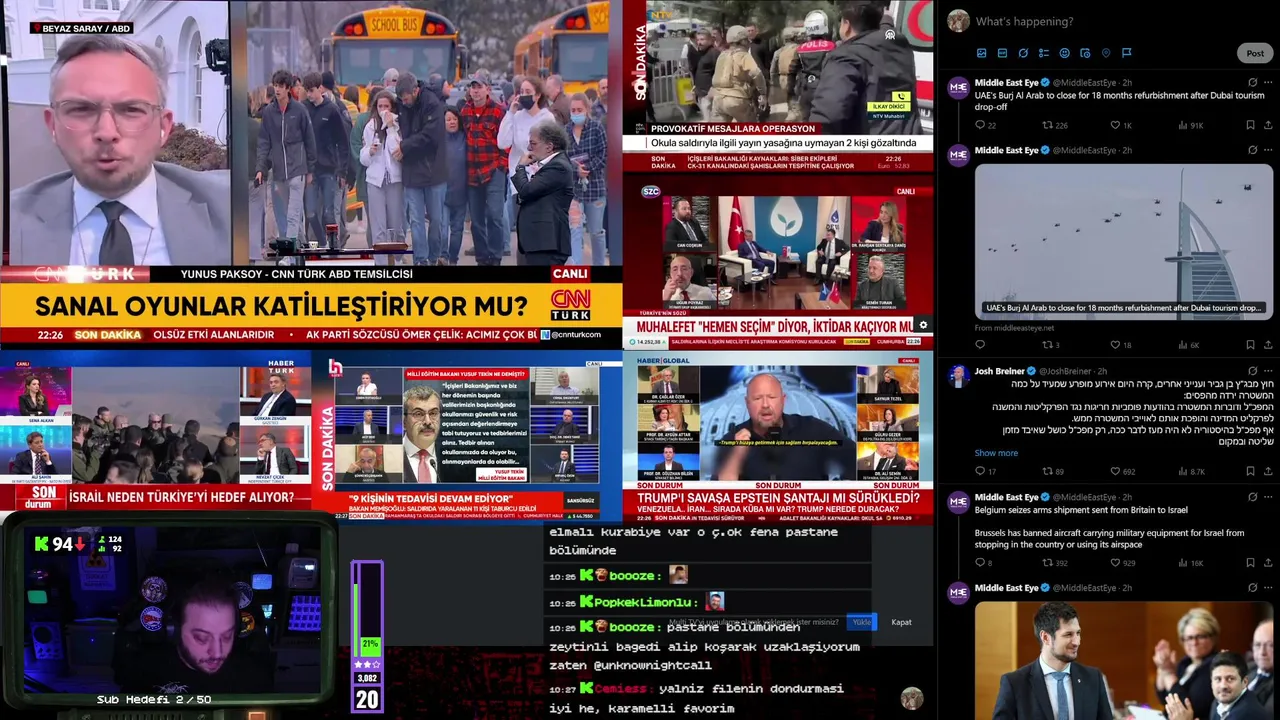Screen dimensions: 1280x720
Task: Open Grok explain on first Middle East Eye tweet
Action: click(x=1253, y=82)
